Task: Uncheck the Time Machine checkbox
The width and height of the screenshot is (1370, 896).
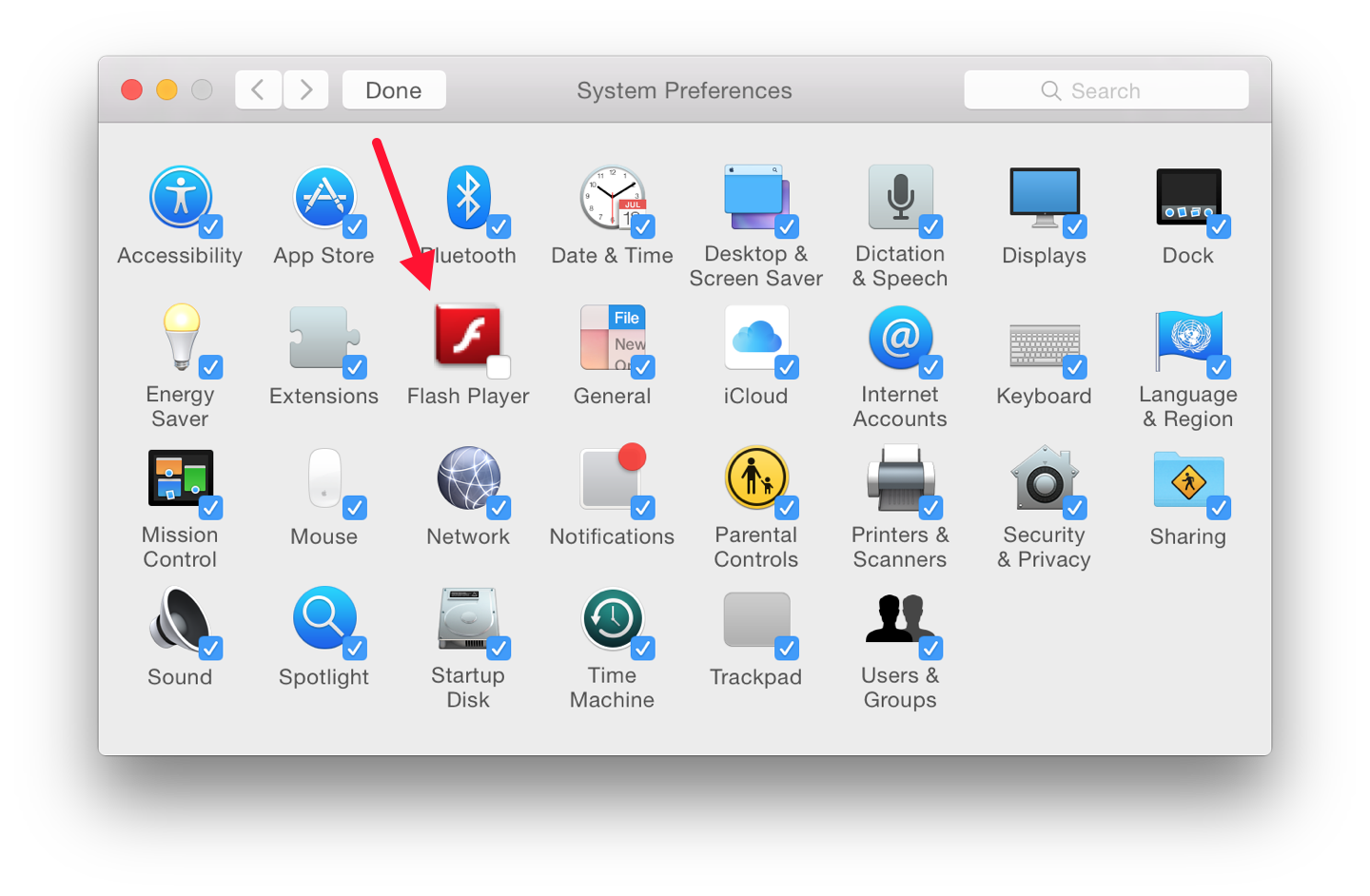Action: tap(643, 648)
